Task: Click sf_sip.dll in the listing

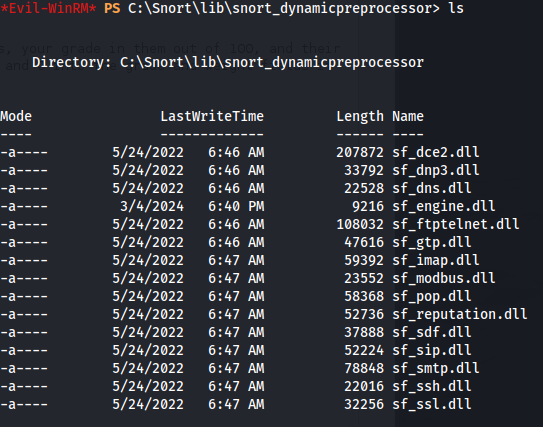Action: coord(431,350)
